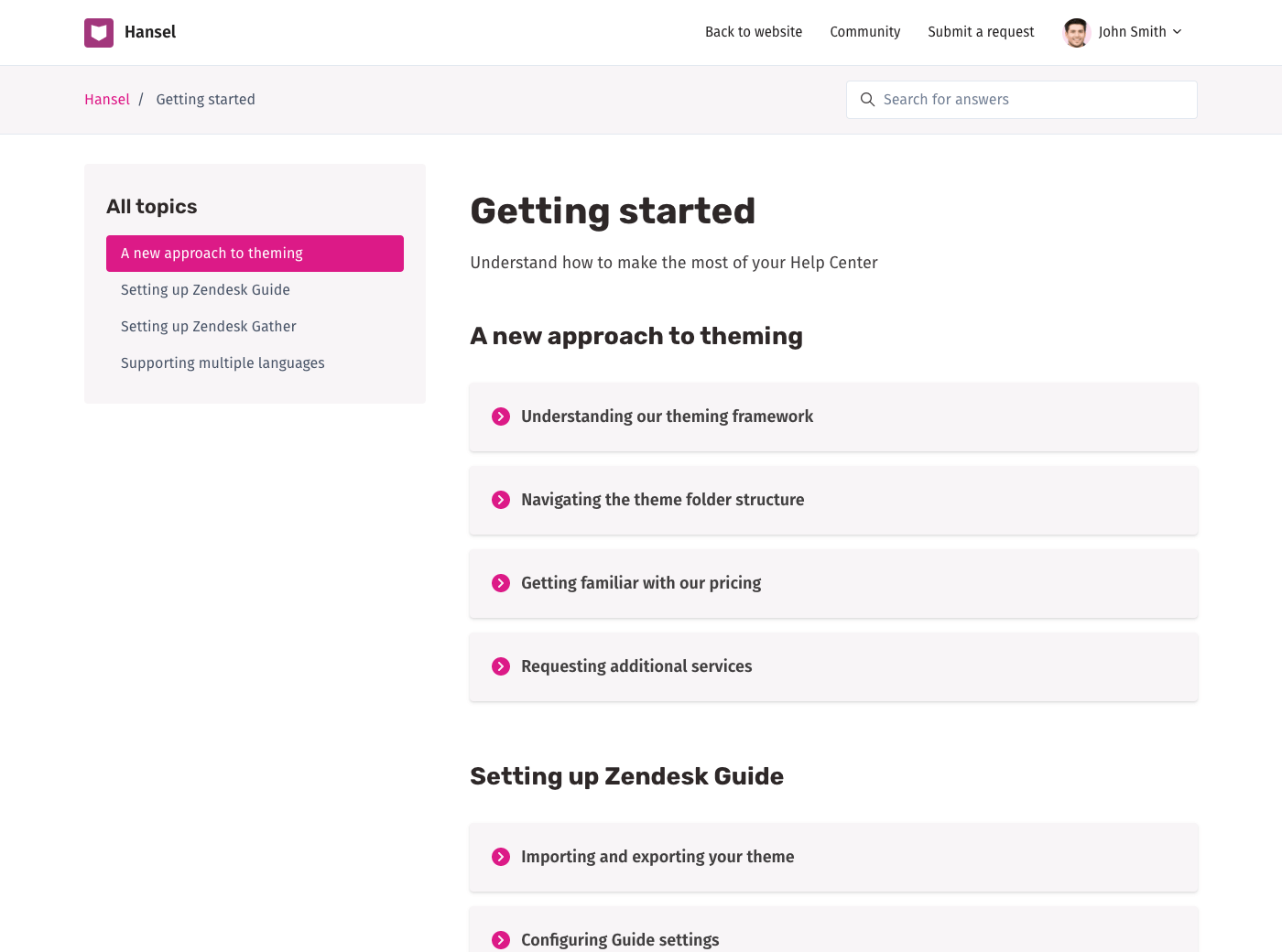Select A new approach to theming topic

click(255, 254)
